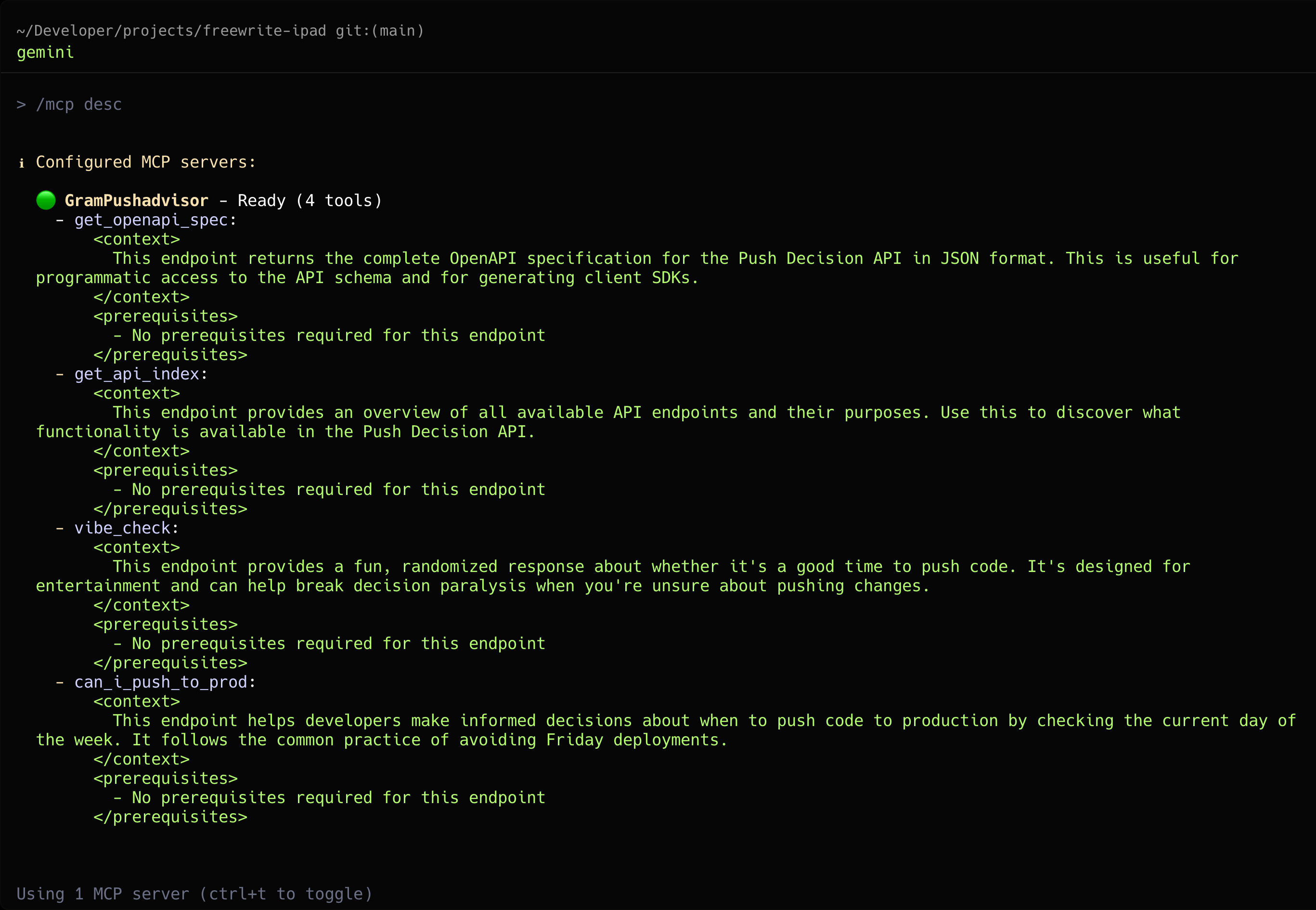This screenshot has height=910, width=1316.
Task: Click 'This endpoint provides a fun, randomized' line
Action: pos(651,567)
